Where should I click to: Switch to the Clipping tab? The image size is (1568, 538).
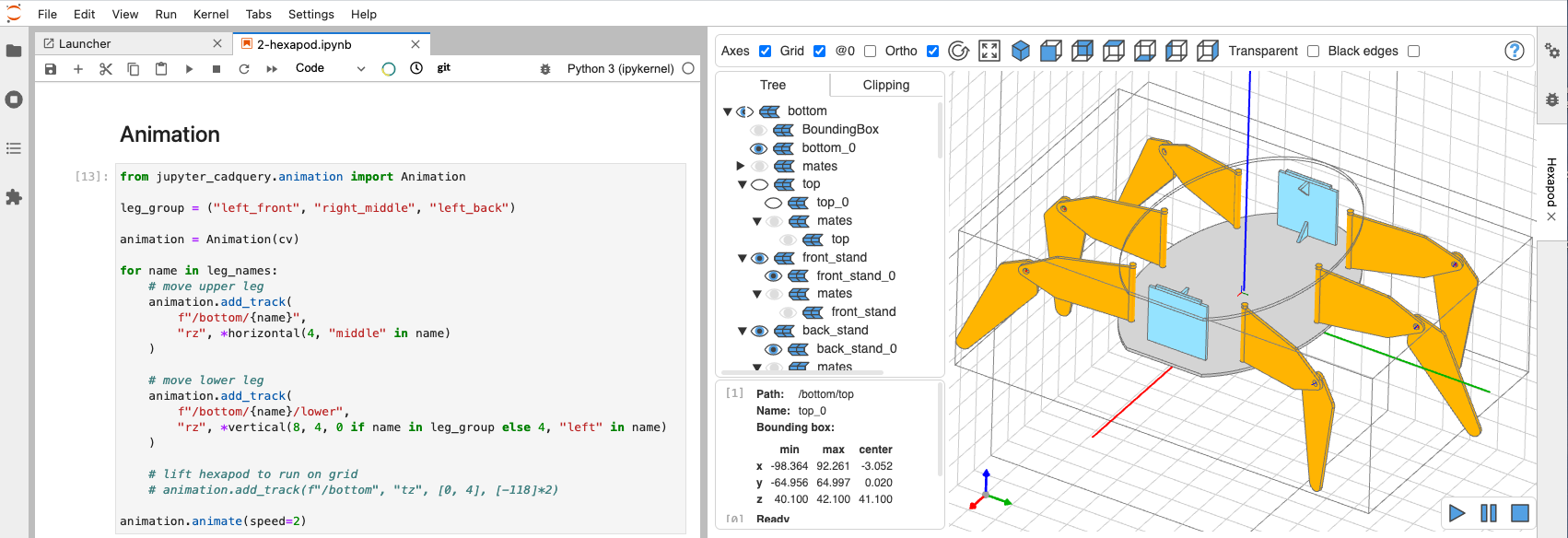885,85
